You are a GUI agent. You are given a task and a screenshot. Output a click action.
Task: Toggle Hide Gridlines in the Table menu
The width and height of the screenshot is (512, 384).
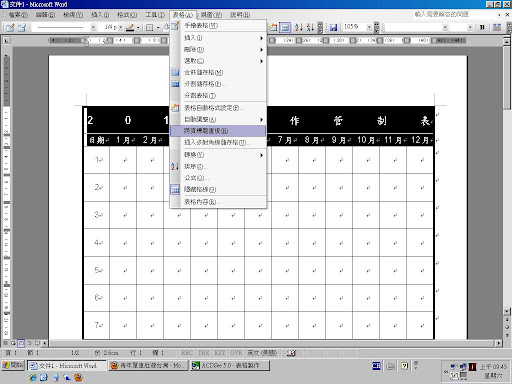coord(218,189)
